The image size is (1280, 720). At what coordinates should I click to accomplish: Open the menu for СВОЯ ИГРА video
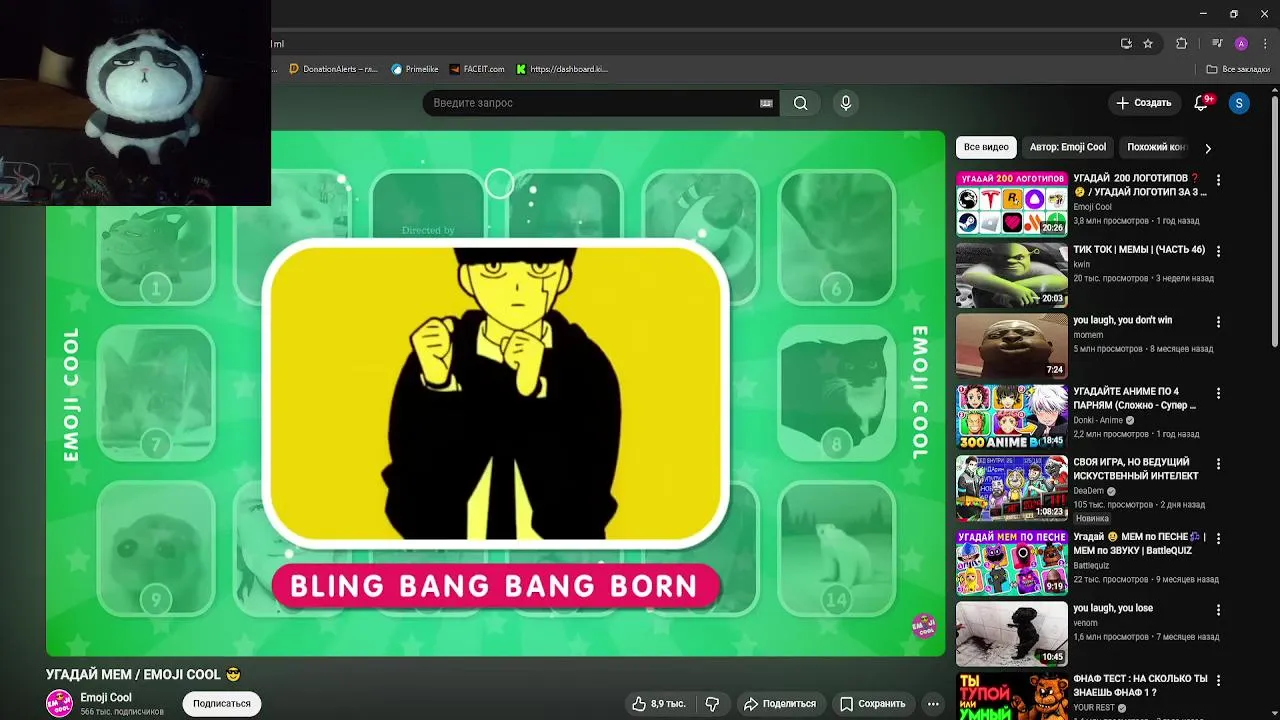click(x=1218, y=464)
